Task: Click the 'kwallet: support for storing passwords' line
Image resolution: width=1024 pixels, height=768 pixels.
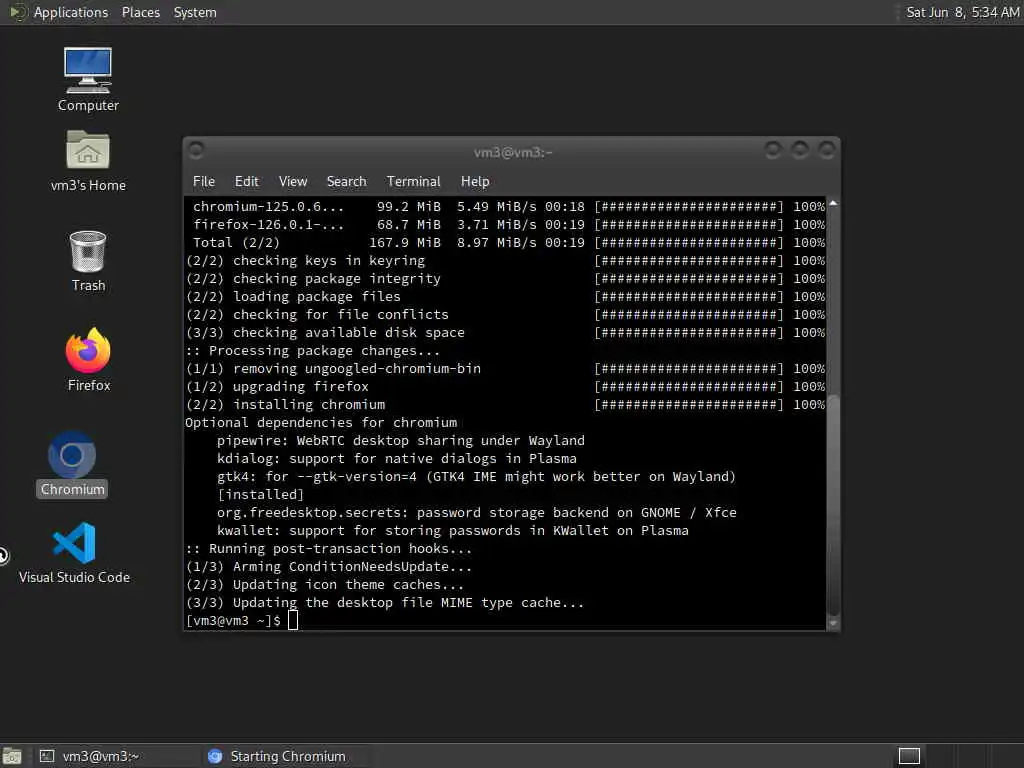Action: pyautogui.click(x=453, y=530)
